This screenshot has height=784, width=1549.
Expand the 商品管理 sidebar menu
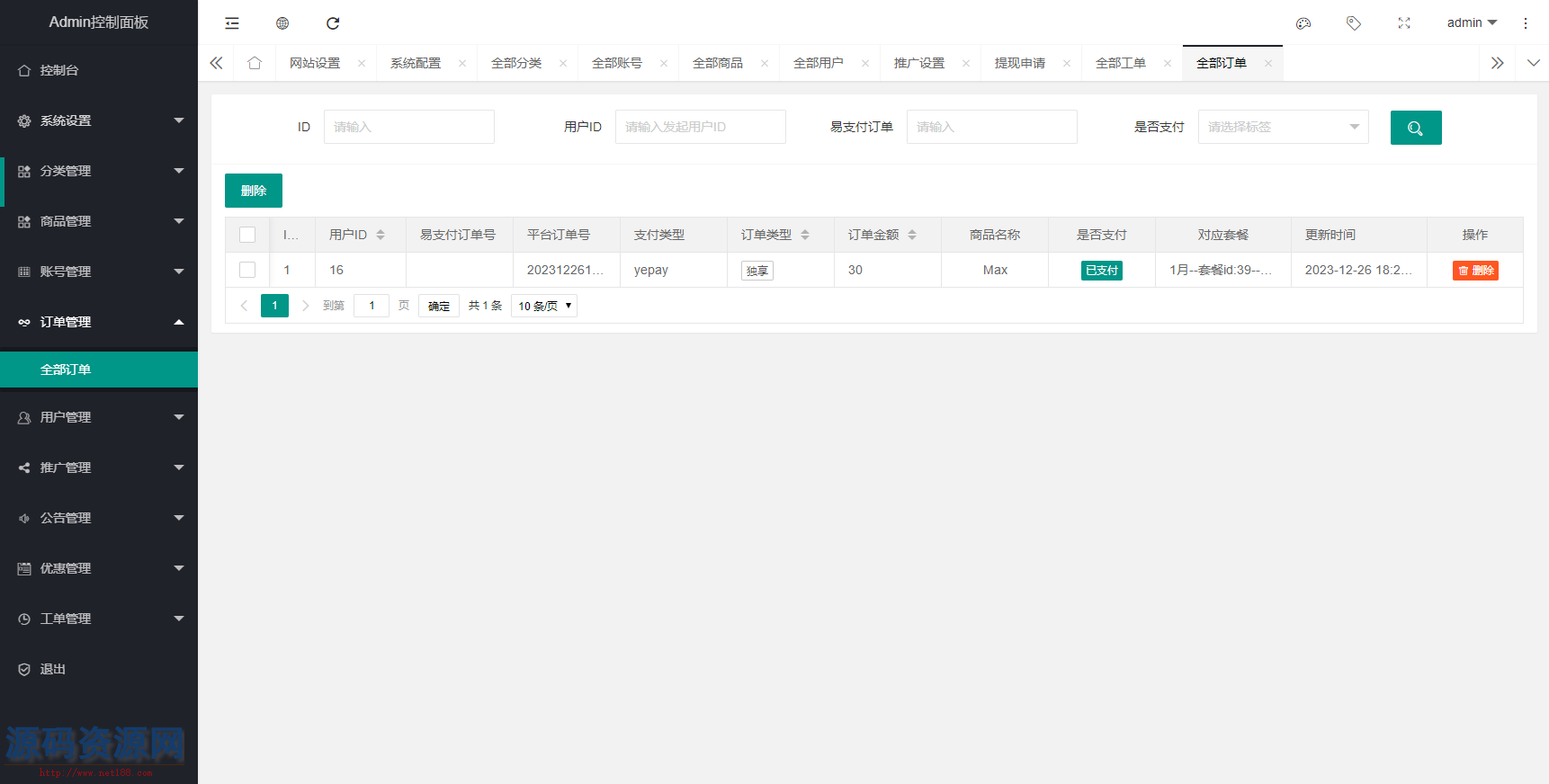99,221
